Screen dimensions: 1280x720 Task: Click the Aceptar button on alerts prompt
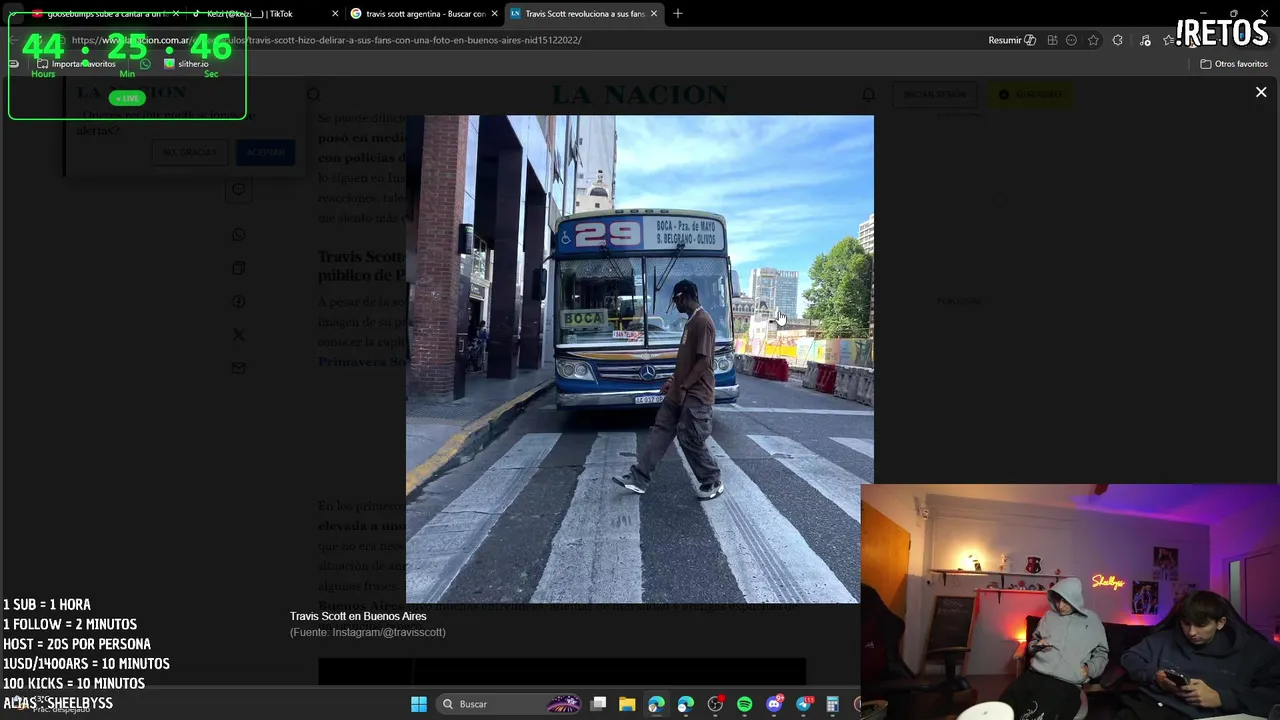[265, 152]
